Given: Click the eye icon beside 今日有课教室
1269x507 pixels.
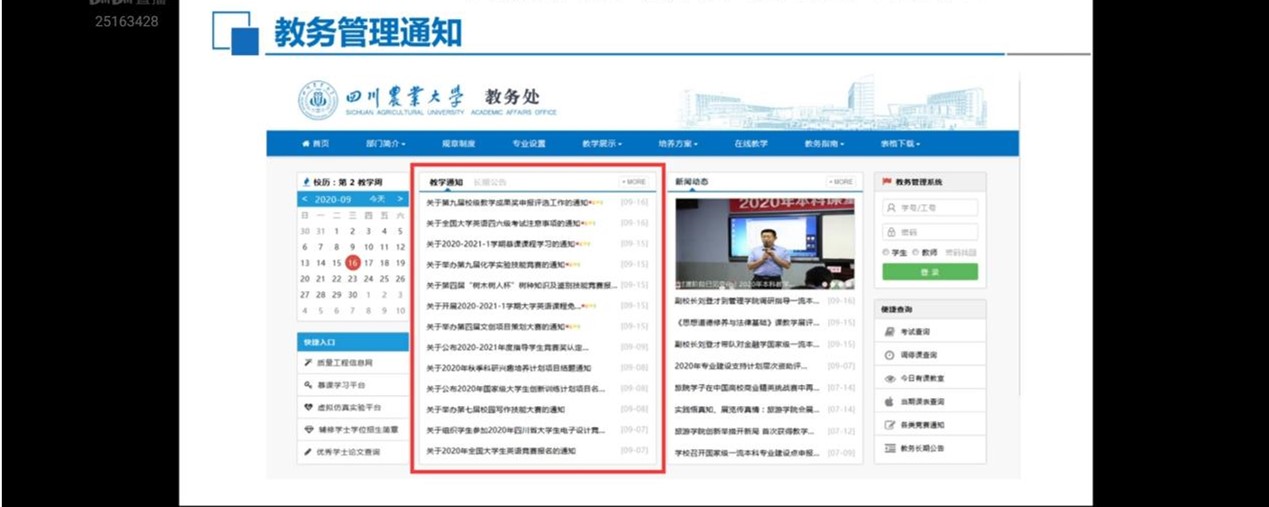Looking at the screenshot, I should [889, 379].
